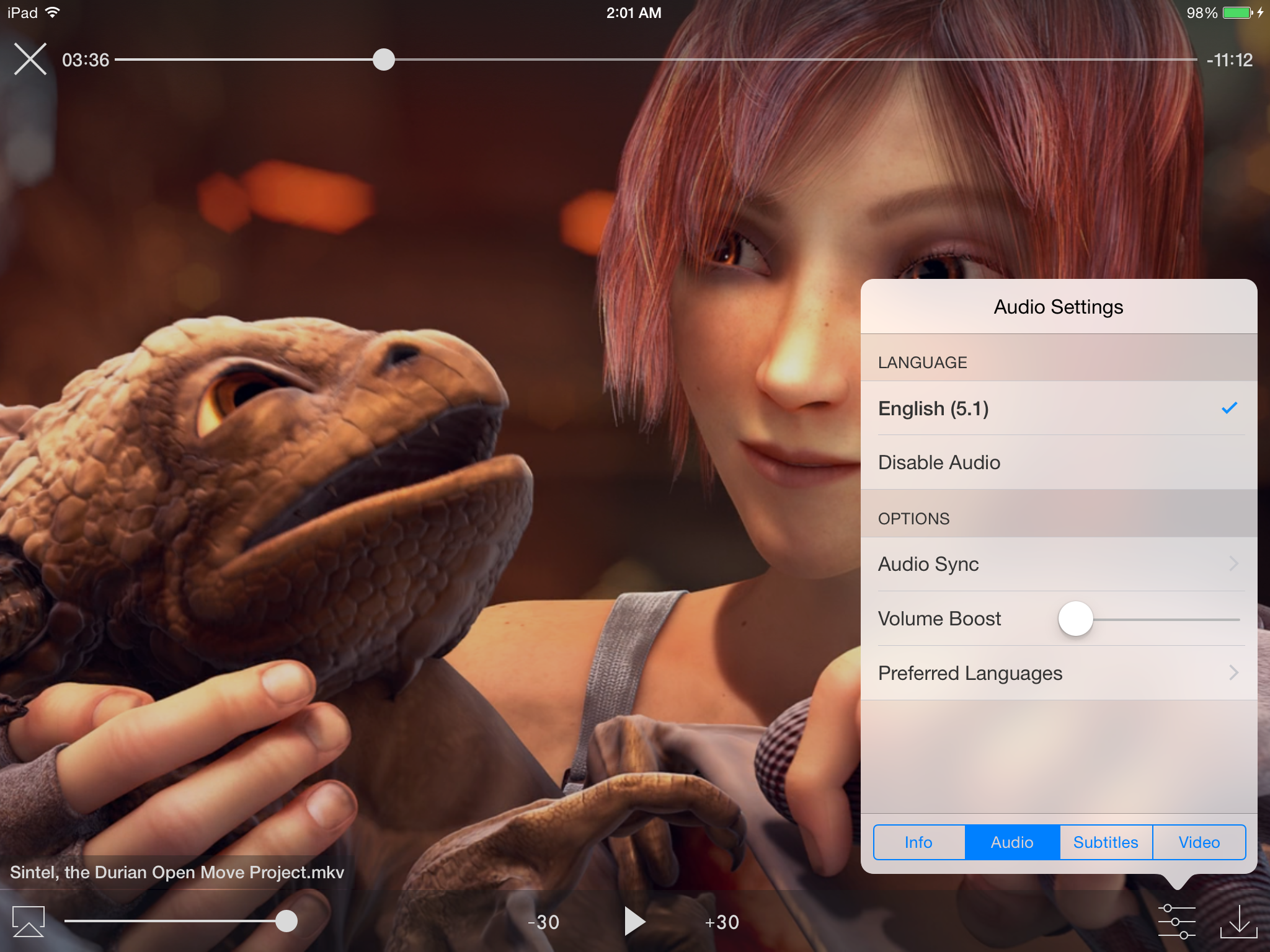This screenshot has height=952, width=1270.
Task: Open playback settings sliders icon
Action: coord(1176,921)
